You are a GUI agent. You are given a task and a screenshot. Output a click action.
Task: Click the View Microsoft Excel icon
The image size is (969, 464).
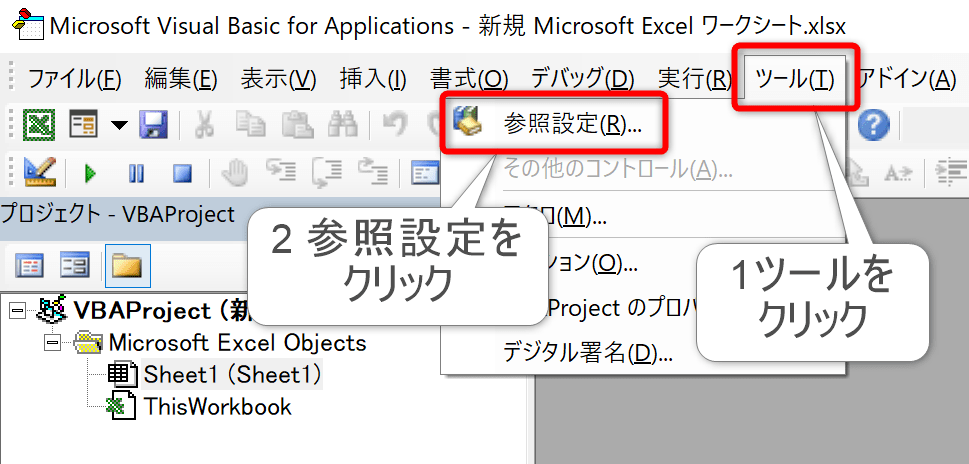pyautogui.click(x=38, y=125)
